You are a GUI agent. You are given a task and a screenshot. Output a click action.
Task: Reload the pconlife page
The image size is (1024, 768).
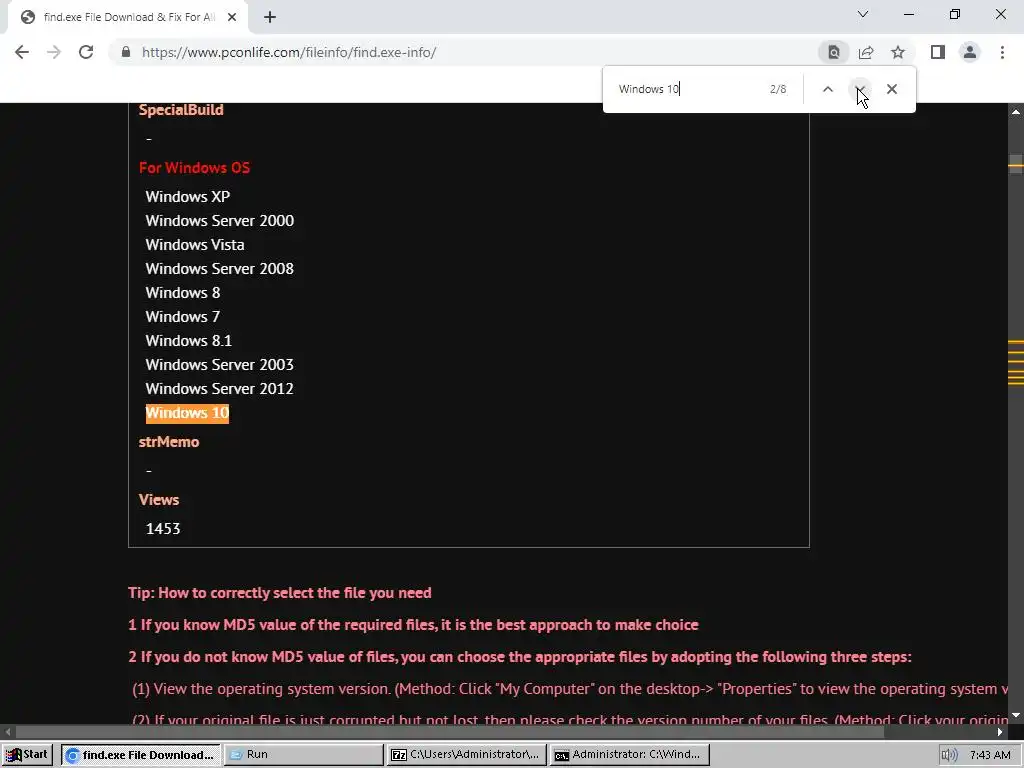(86, 52)
